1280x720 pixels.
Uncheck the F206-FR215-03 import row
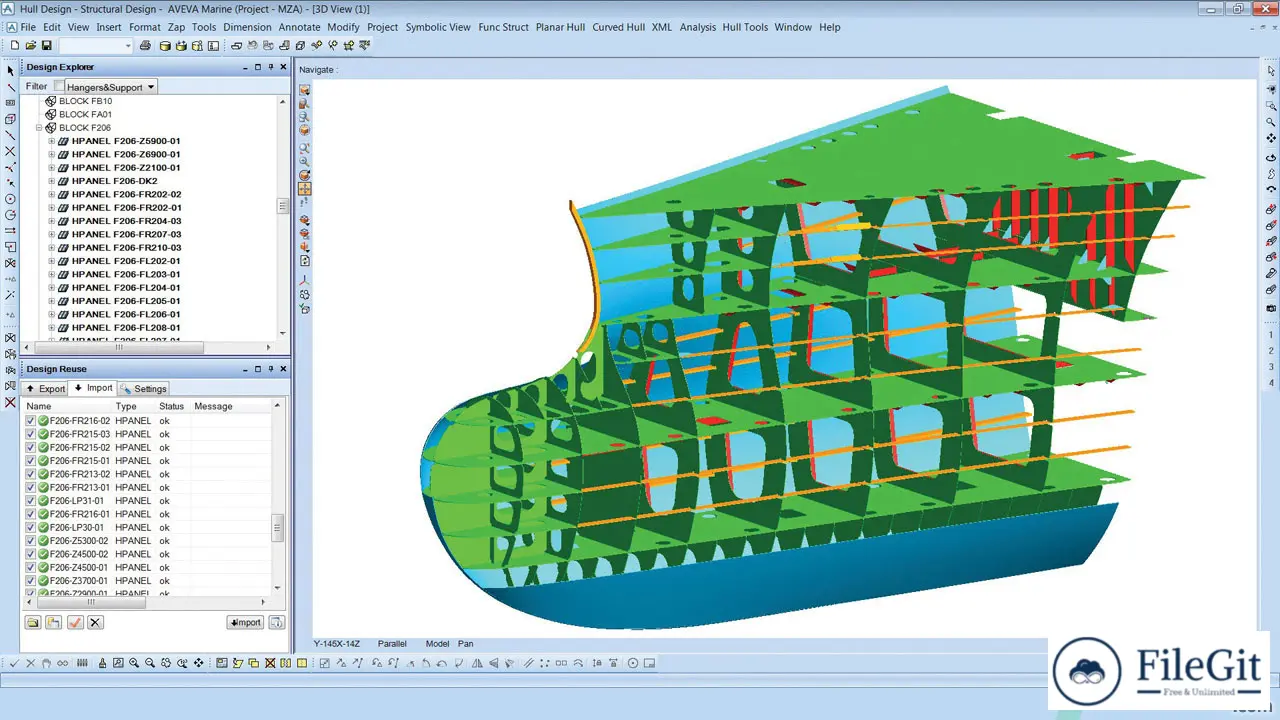(x=31, y=434)
